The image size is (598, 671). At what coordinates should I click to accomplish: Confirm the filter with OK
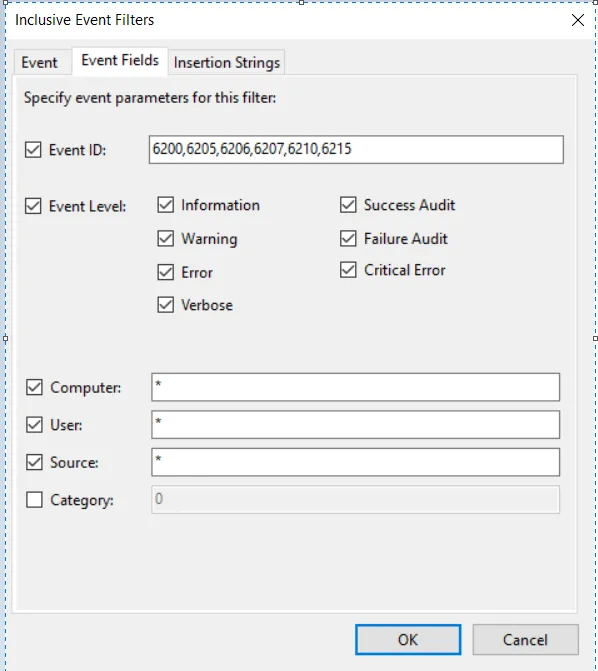pyautogui.click(x=408, y=640)
